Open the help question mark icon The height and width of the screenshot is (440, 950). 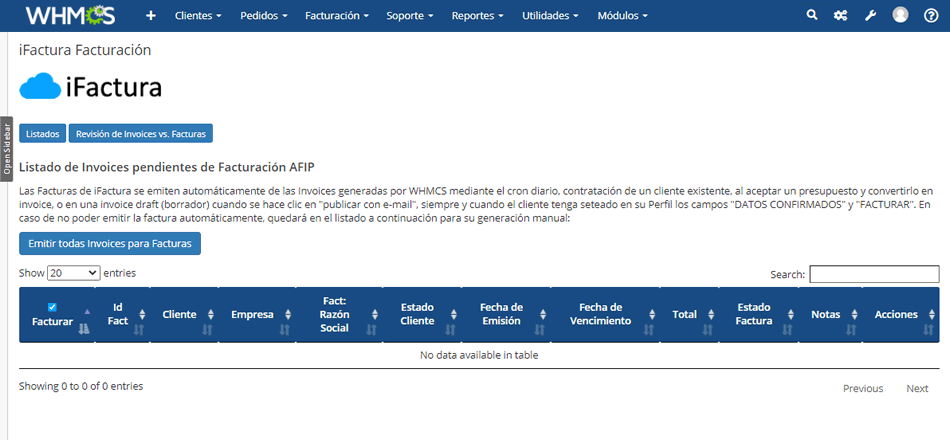(931, 16)
